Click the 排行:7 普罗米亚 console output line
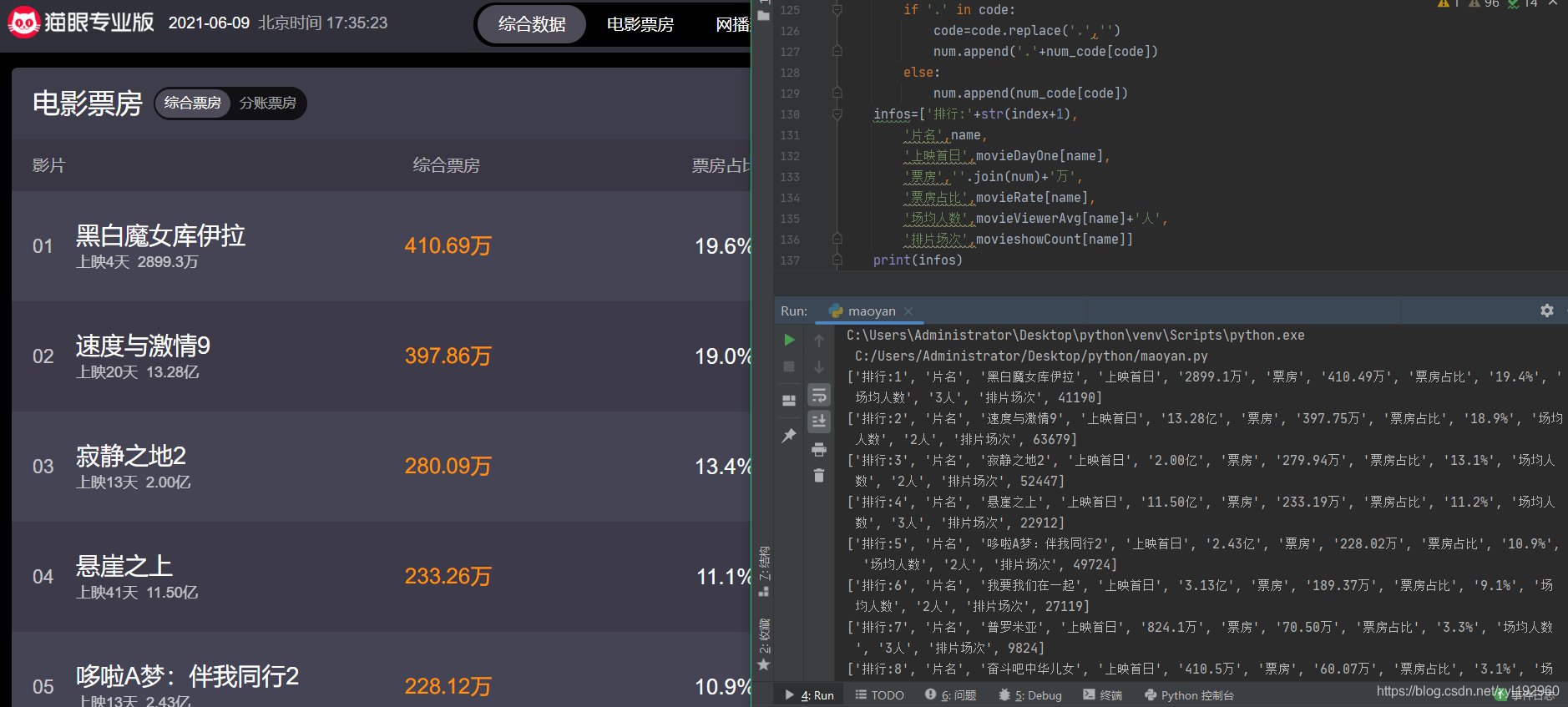The width and height of the screenshot is (1568, 707). click(1200, 638)
